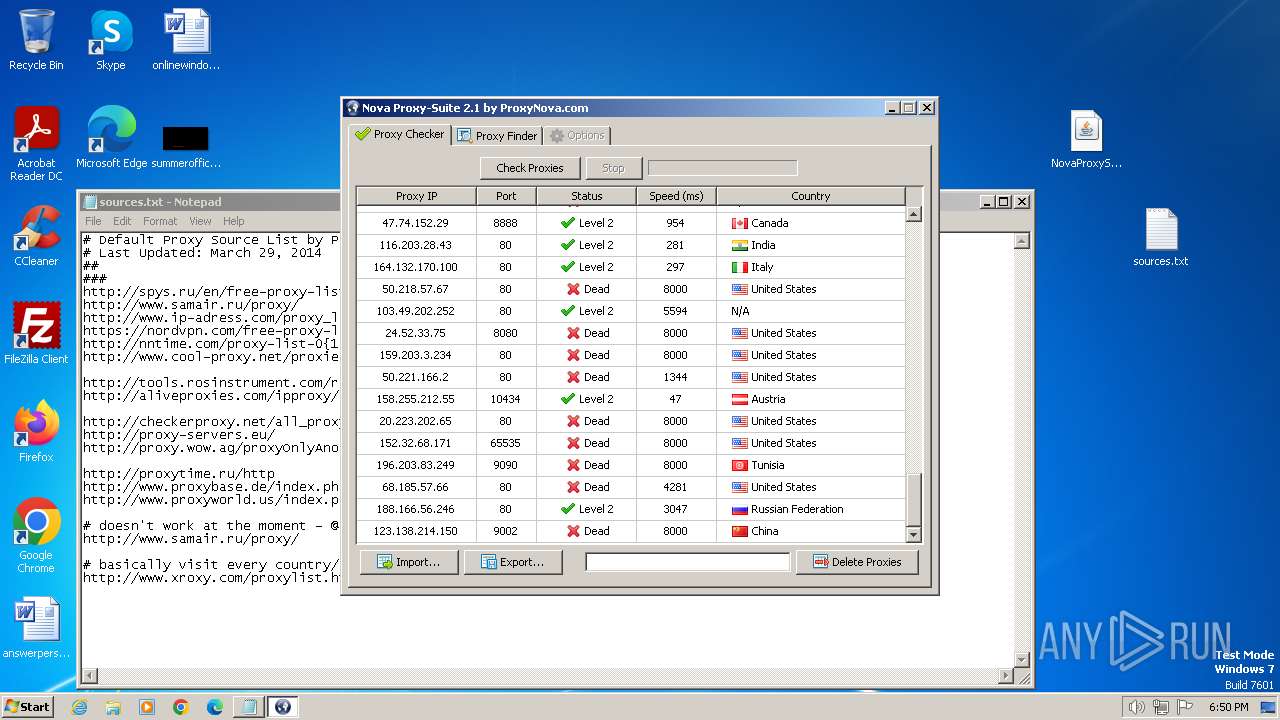Click the proxy list scrollbar thumb

pyautogui.click(x=913, y=499)
